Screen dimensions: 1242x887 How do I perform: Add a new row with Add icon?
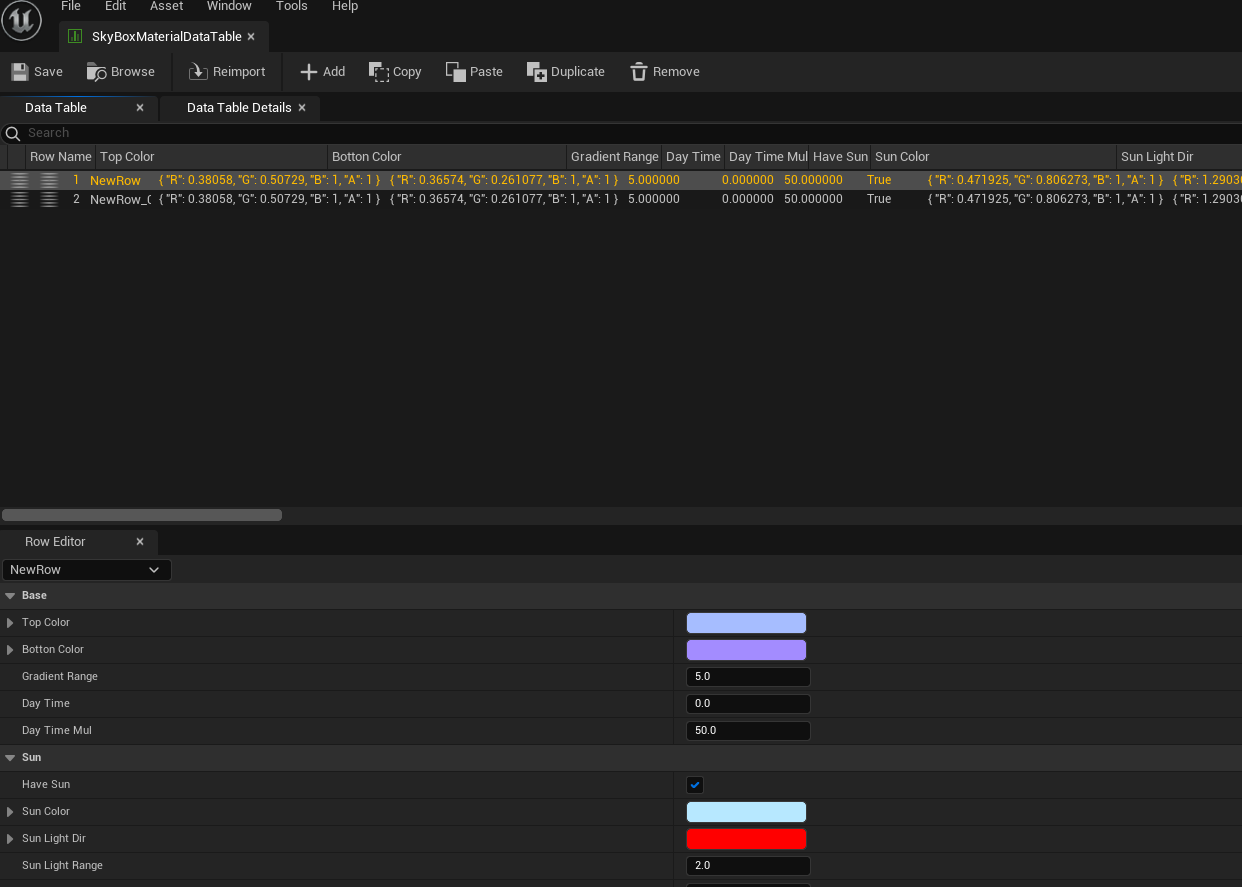coord(309,72)
